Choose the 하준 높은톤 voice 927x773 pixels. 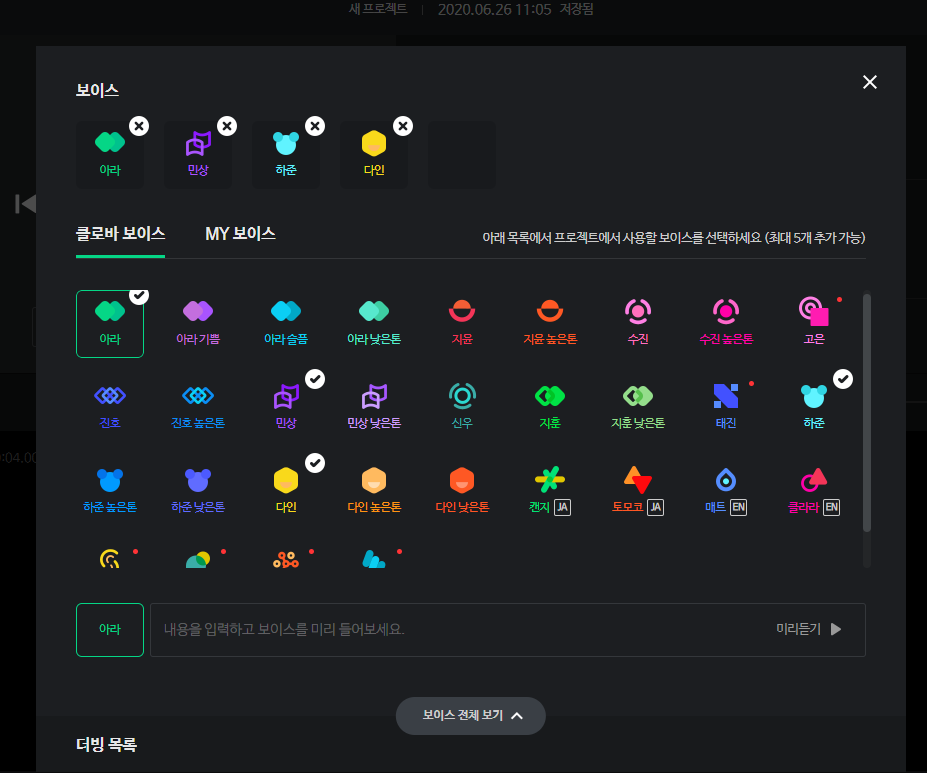pyautogui.click(x=110, y=491)
